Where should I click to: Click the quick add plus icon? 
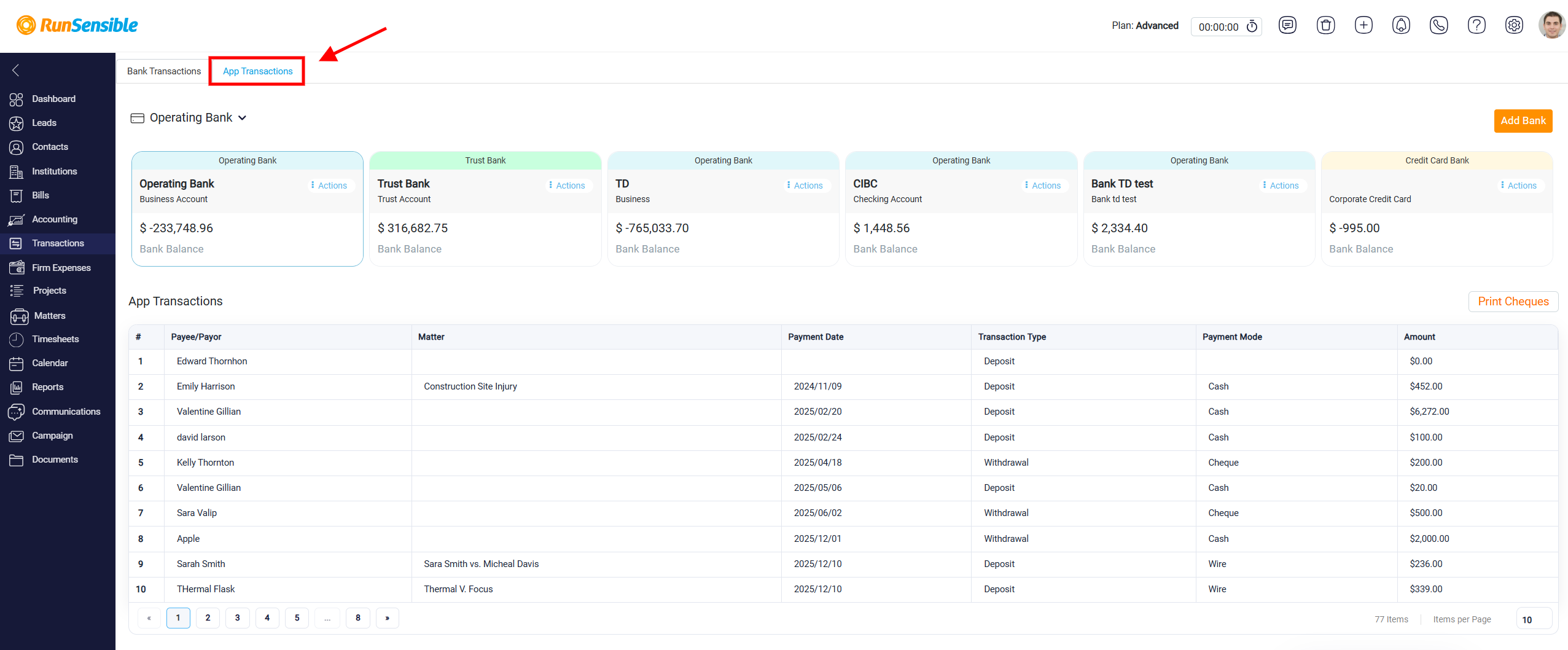[x=1363, y=25]
